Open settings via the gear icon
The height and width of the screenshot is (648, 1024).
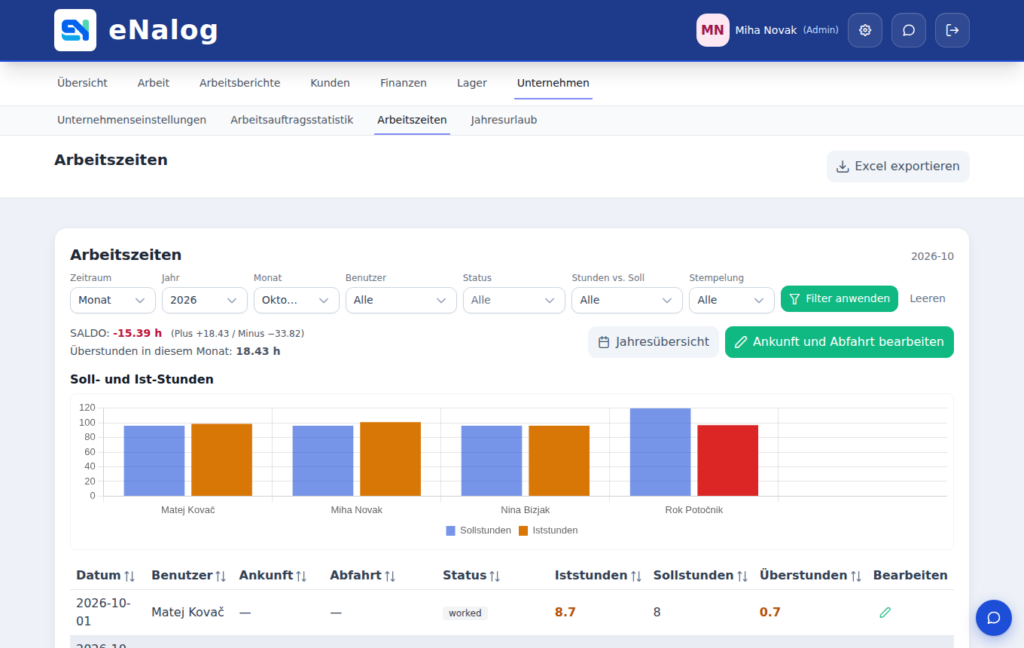click(x=865, y=30)
